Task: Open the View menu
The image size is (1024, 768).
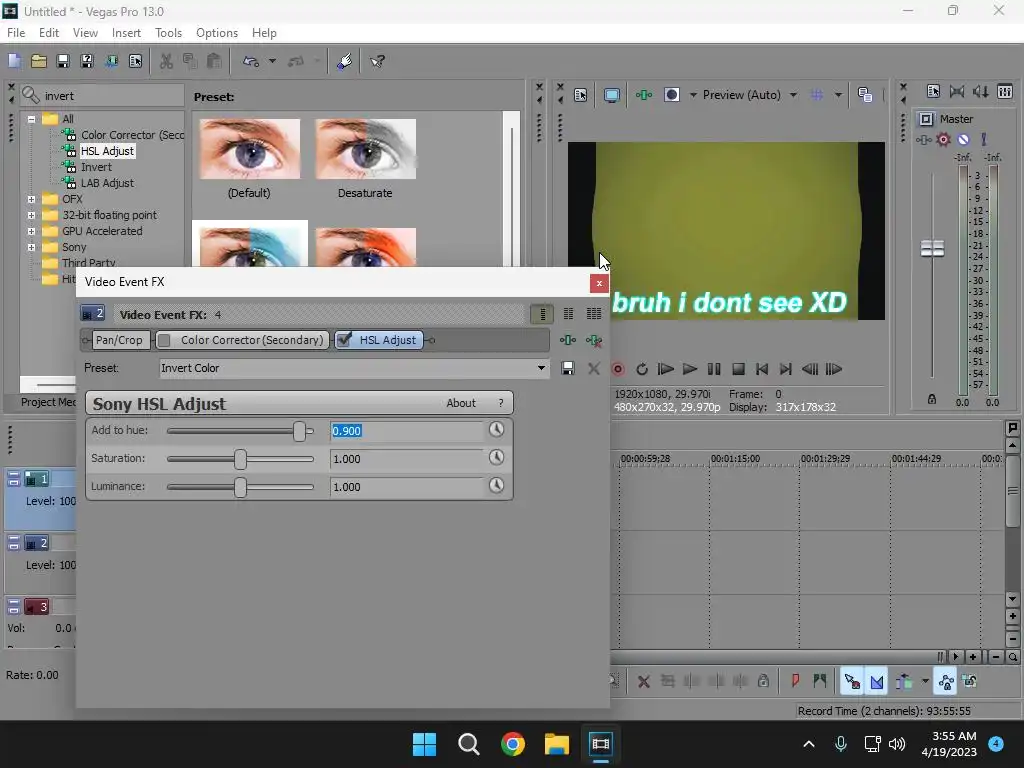Action: pos(85,33)
